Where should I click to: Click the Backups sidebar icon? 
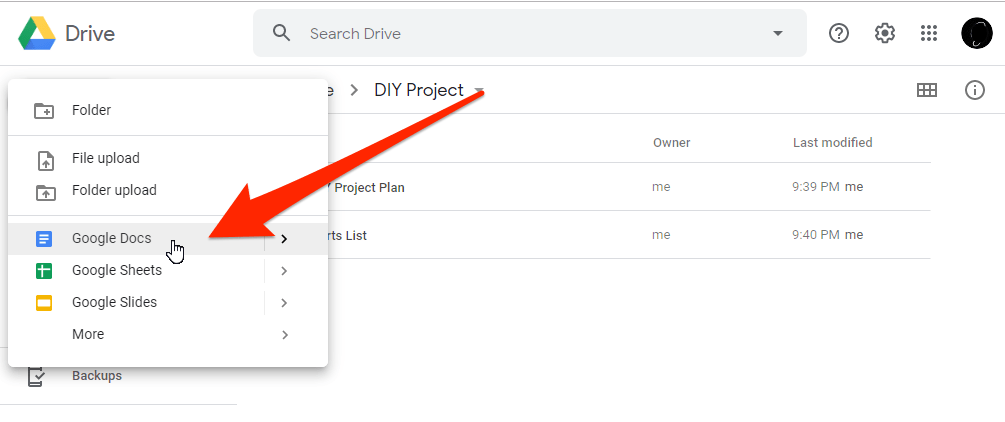click(37, 376)
